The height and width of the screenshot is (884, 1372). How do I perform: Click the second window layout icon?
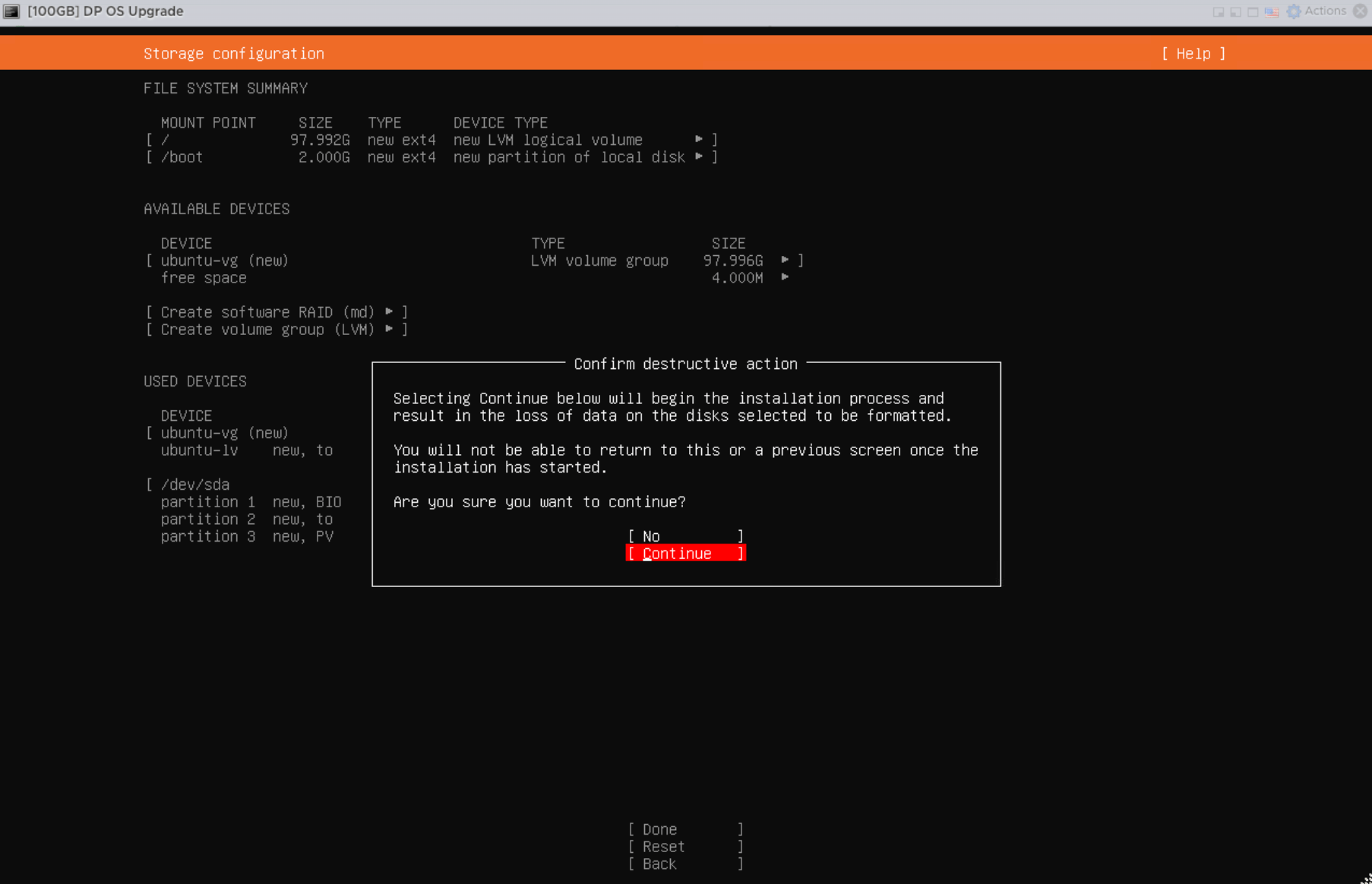[1236, 12]
